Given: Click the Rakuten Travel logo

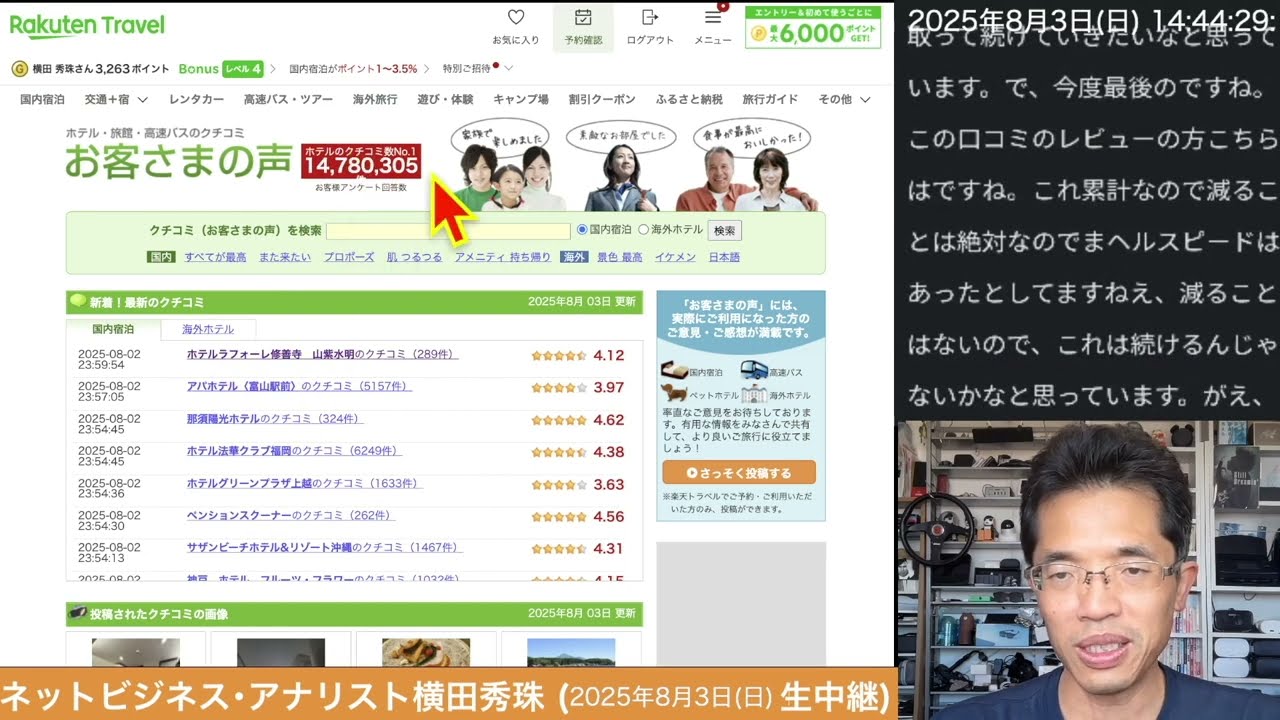Looking at the screenshot, I should click(87, 25).
